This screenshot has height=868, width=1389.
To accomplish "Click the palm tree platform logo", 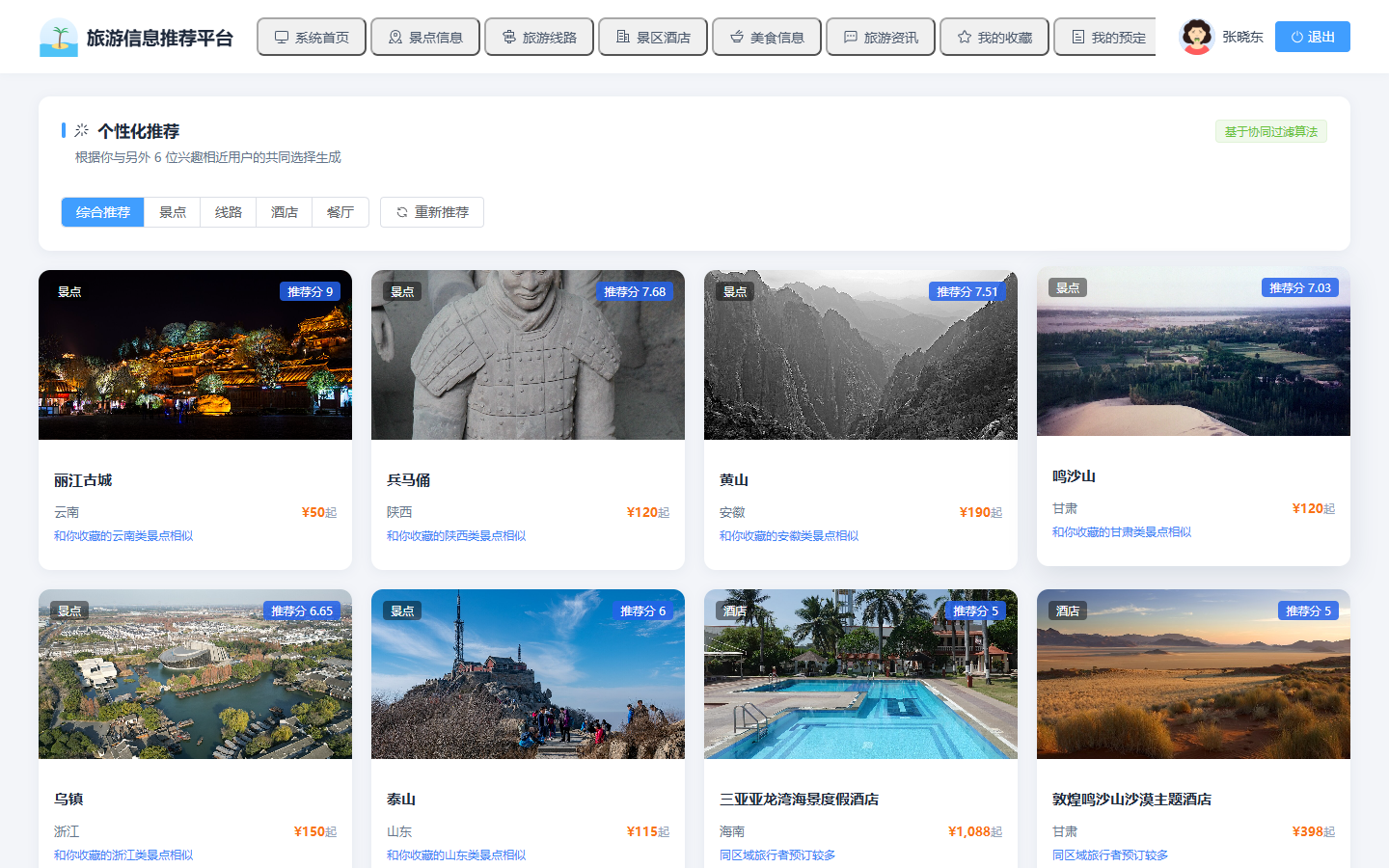I will pos(59,38).
